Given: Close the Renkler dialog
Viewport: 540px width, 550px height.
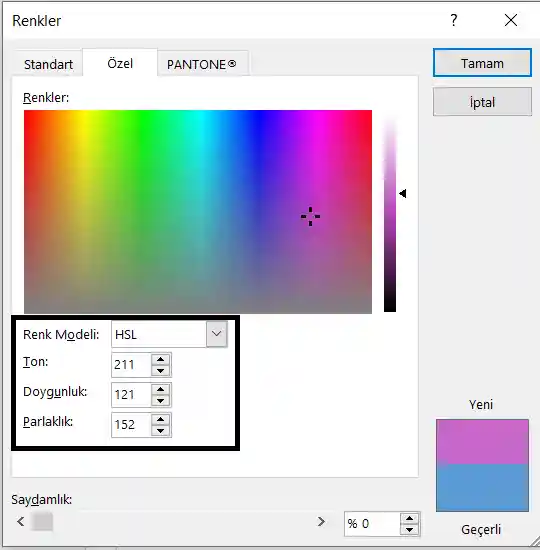Looking at the screenshot, I should click(x=511, y=20).
